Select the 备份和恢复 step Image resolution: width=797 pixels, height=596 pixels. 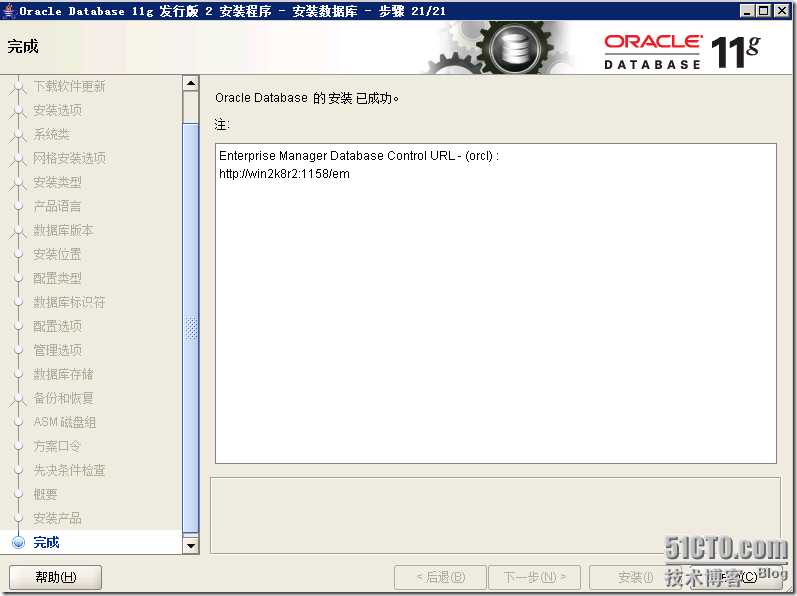(64, 398)
